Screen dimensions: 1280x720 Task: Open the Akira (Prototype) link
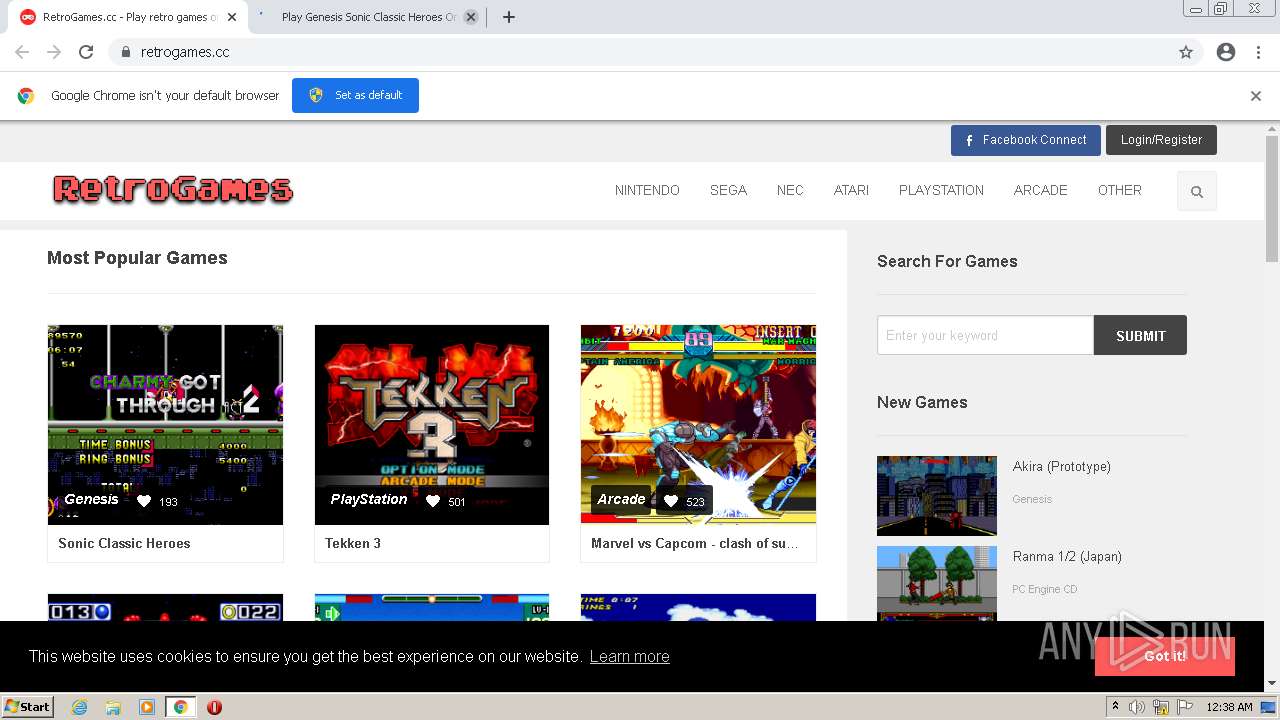pos(1061,466)
